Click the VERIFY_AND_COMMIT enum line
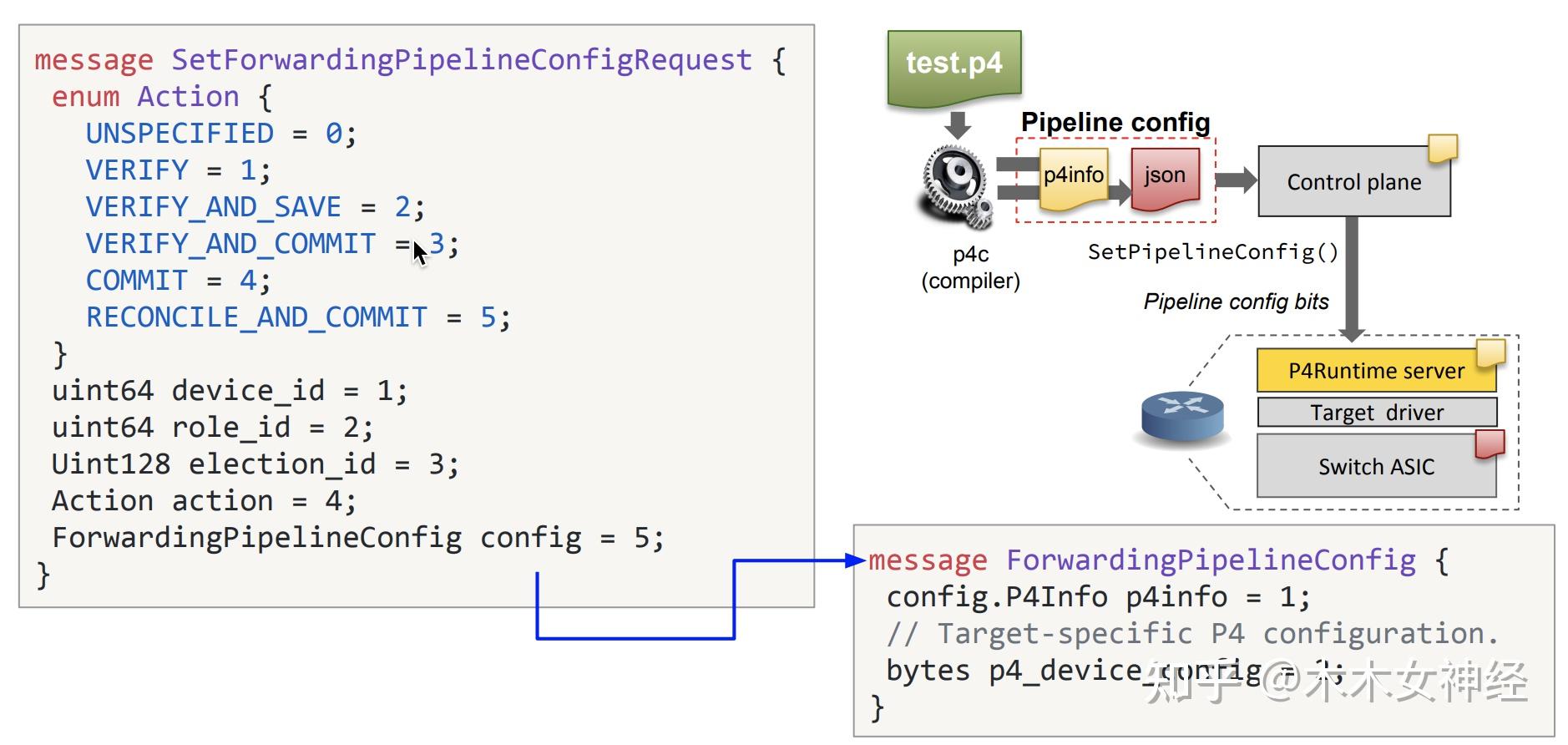The width and height of the screenshot is (1568, 745). tap(271, 244)
